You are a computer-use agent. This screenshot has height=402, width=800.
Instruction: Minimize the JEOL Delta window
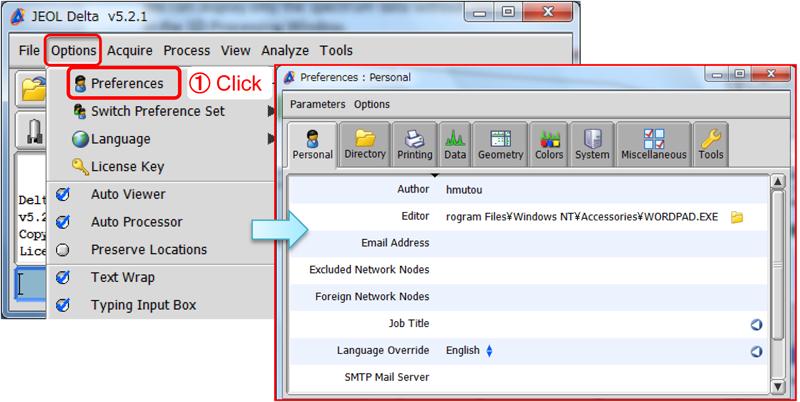click(x=480, y=12)
